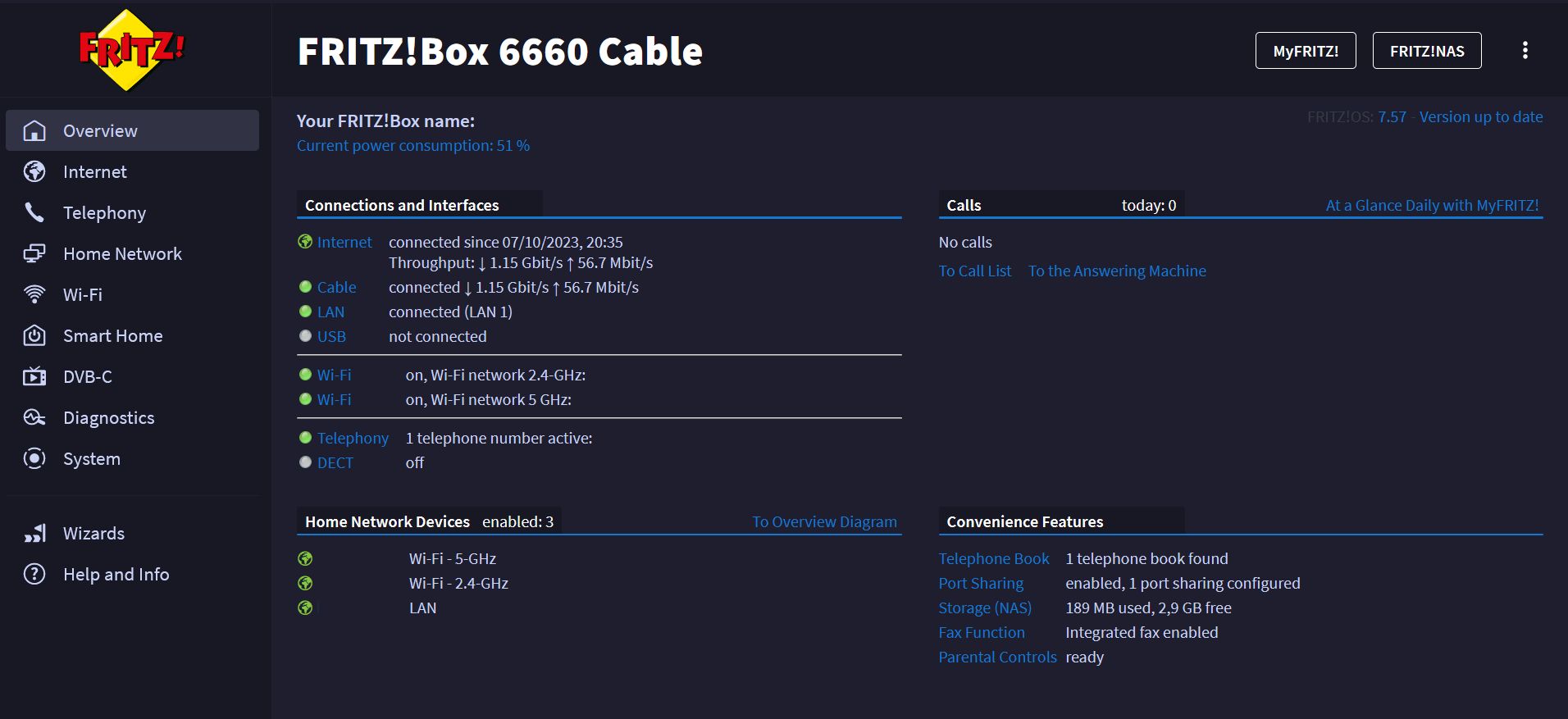The image size is (1568, 719).
Task: Open the three-dot options menu
Action: pyautogui.click(x=1525, y=50)
